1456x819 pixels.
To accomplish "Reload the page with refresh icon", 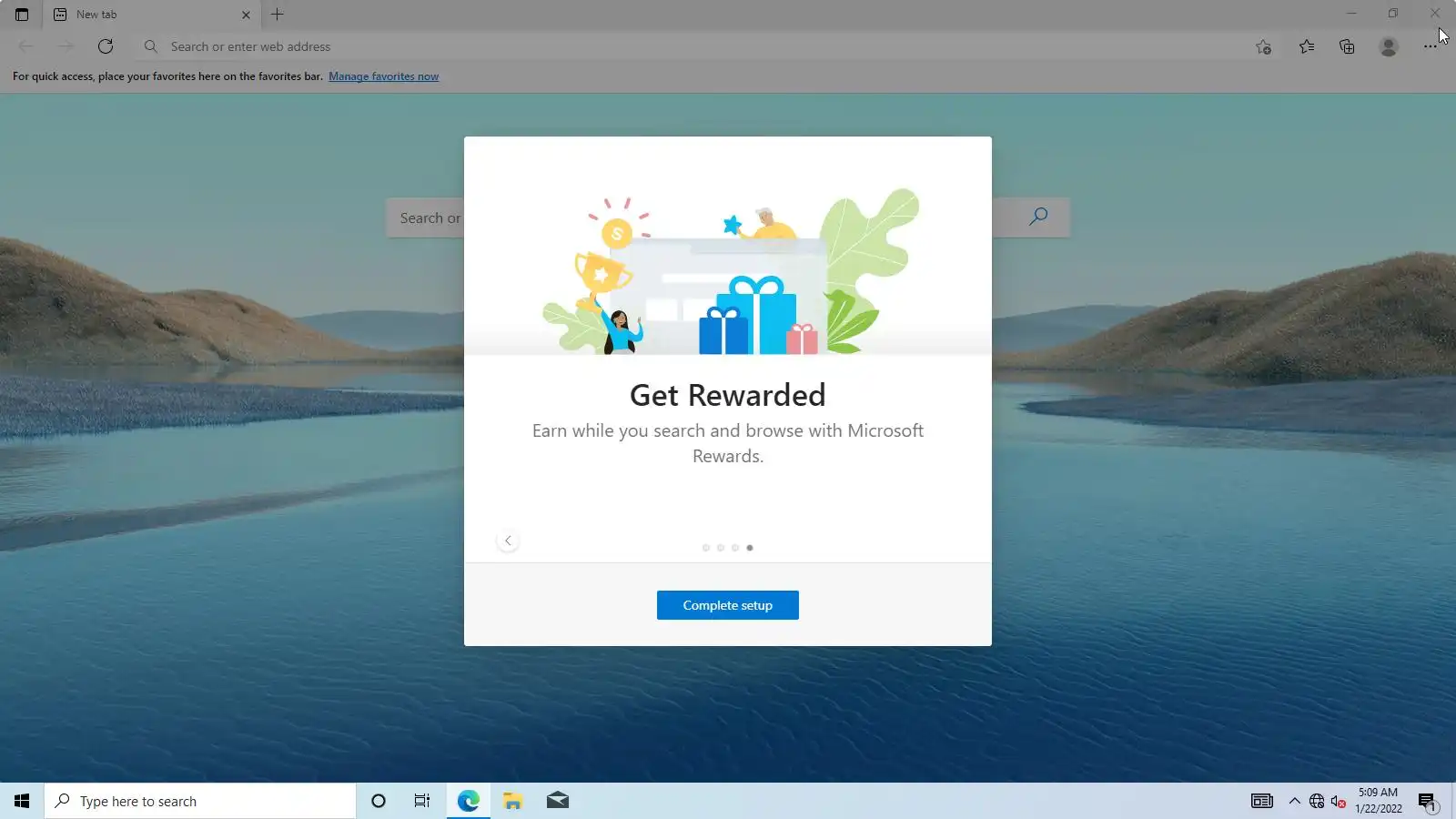I will pyautogui.click(x=106, y=46).
